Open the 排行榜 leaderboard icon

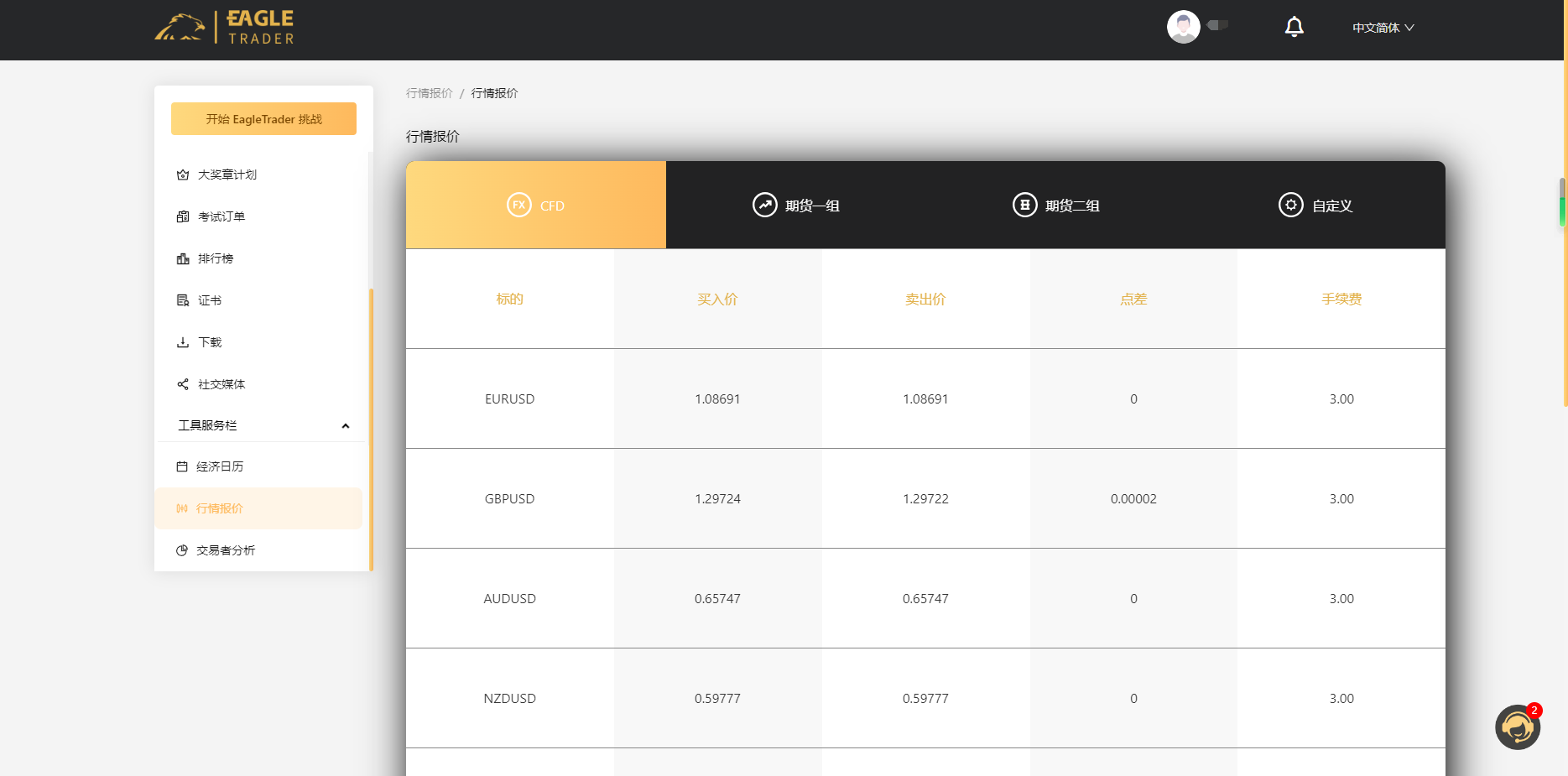184,258
